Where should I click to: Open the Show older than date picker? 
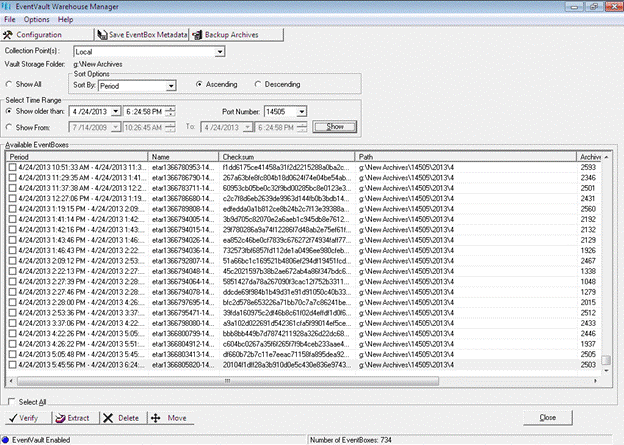click(x=115, y=112)
